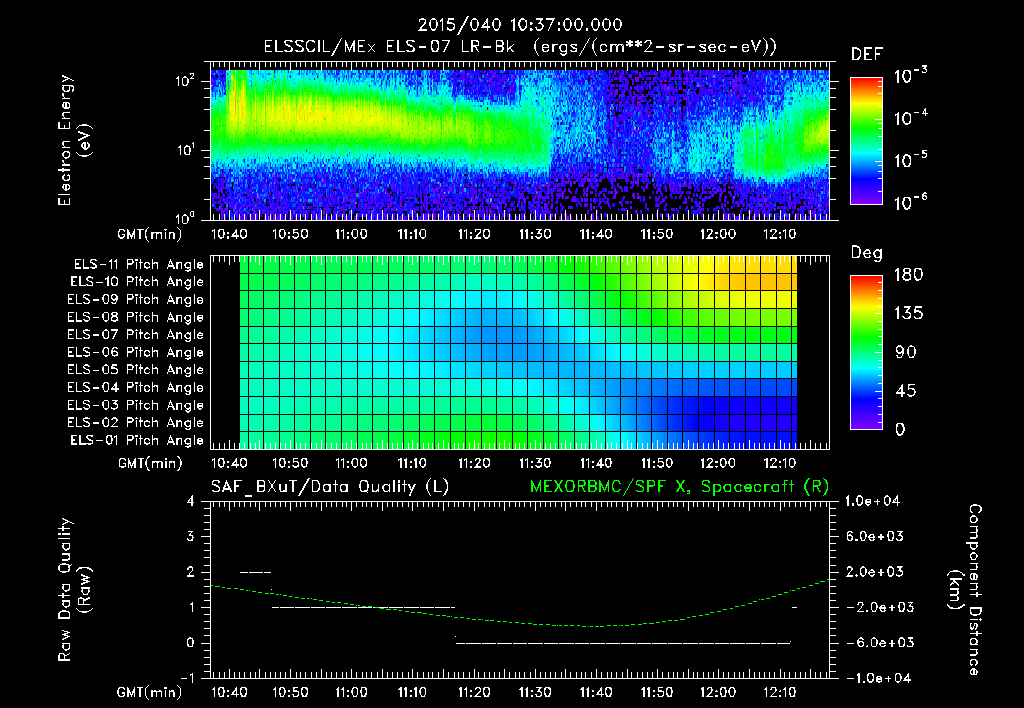The height and width of the screenshot is (708, 1024).
Task: Click the DEF colorbar label
Action: point(867,54)
